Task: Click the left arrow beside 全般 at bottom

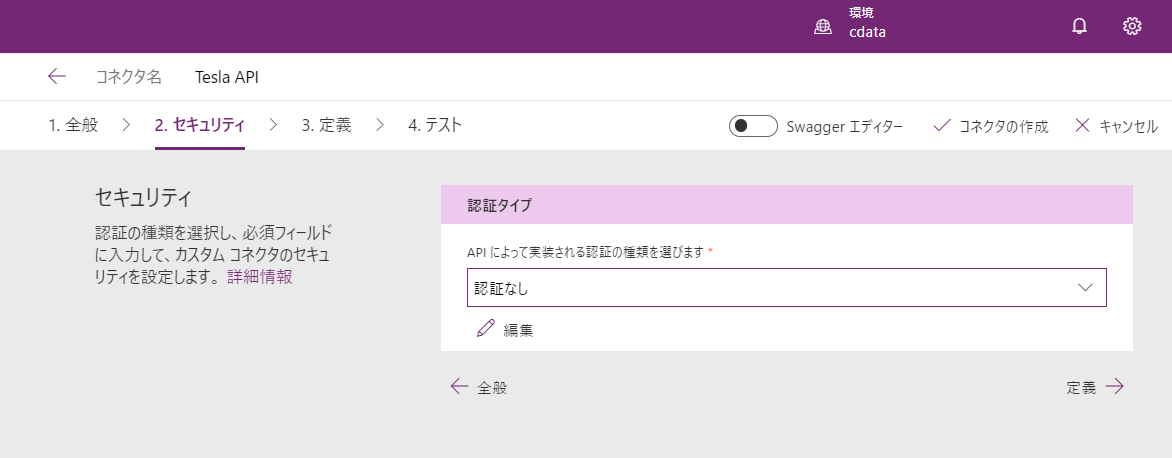Action: pos(460,386)
